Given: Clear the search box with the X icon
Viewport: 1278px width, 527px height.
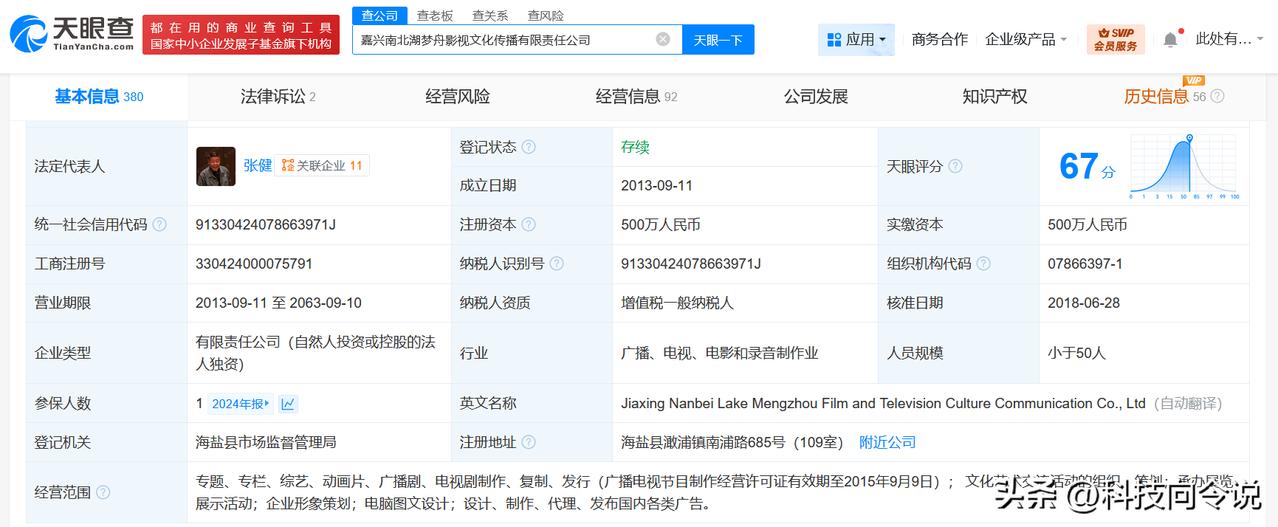Looking at the screenshot, I should tap(663, 39).
